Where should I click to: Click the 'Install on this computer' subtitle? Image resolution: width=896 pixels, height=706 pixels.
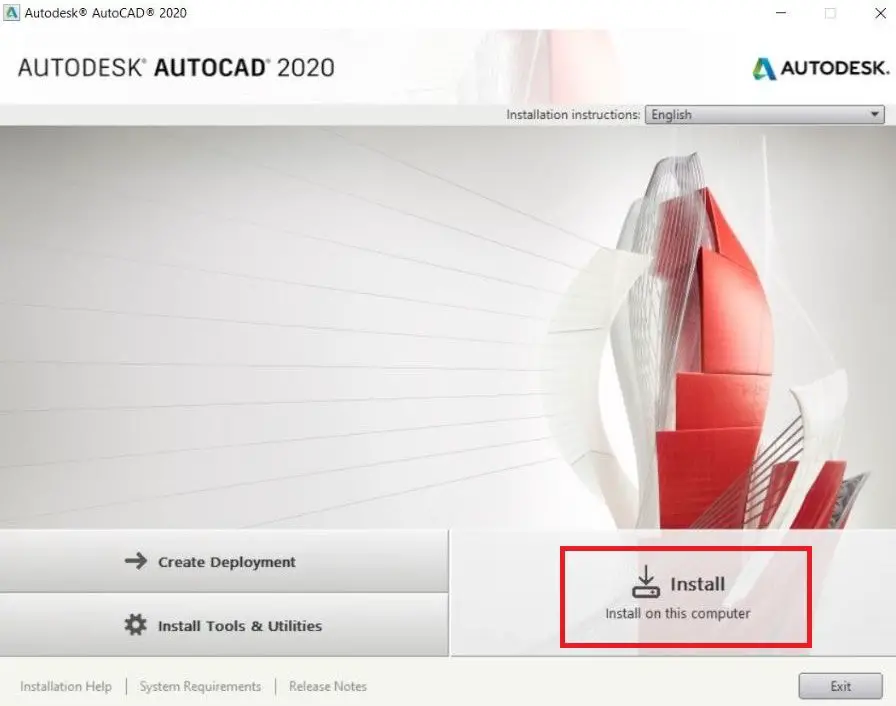(x=678, y=613)
